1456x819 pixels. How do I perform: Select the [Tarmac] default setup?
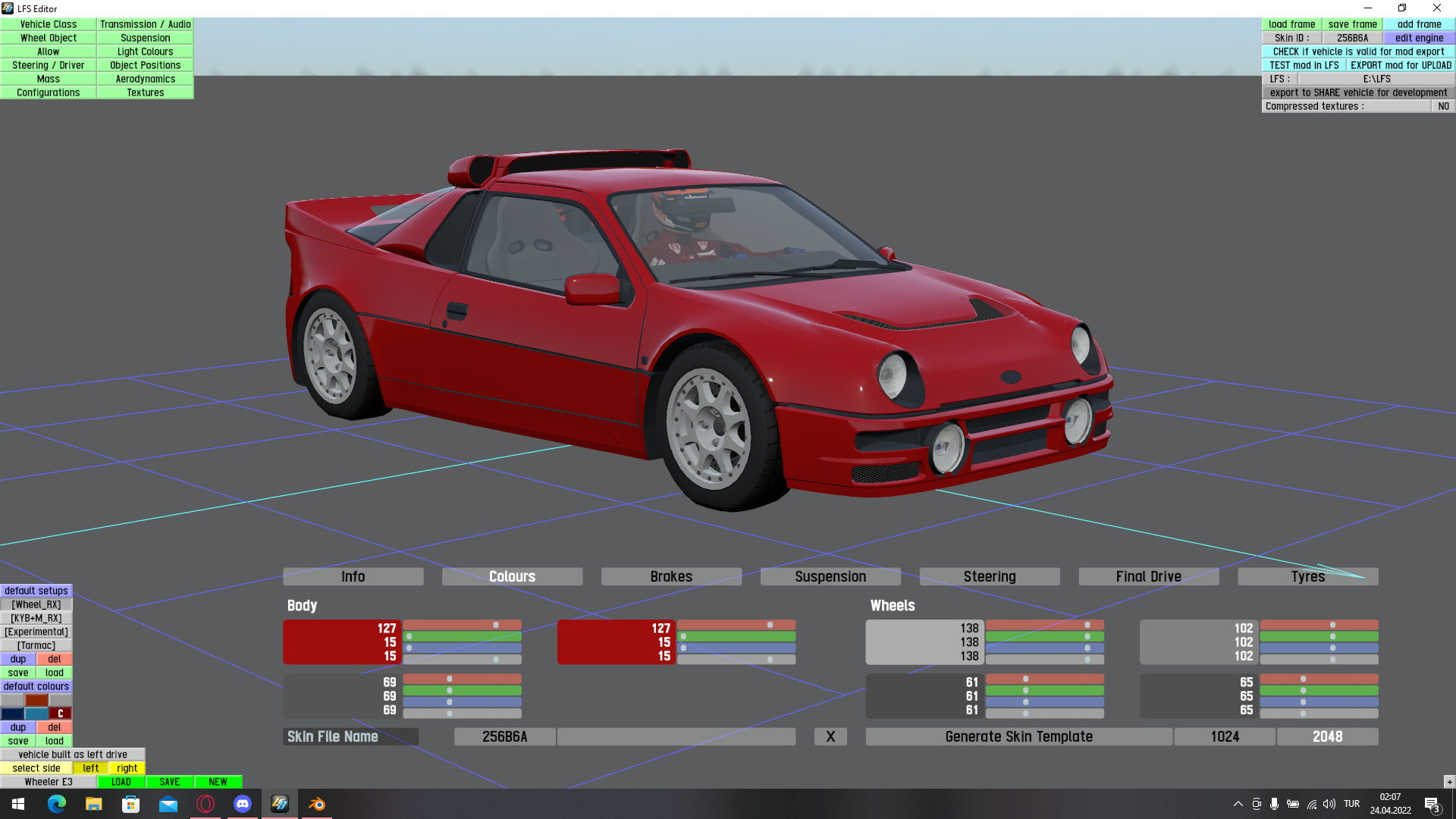point(36,645)
